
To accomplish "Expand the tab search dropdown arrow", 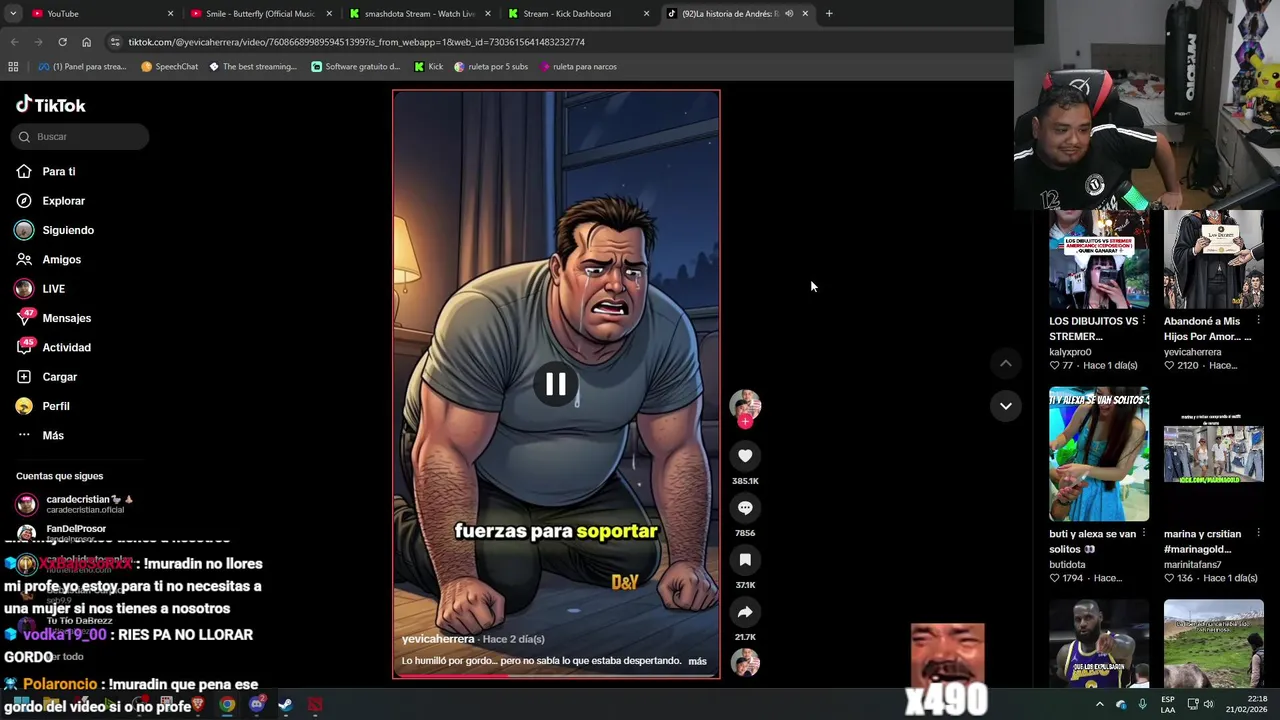I will [x=14, y=14].
